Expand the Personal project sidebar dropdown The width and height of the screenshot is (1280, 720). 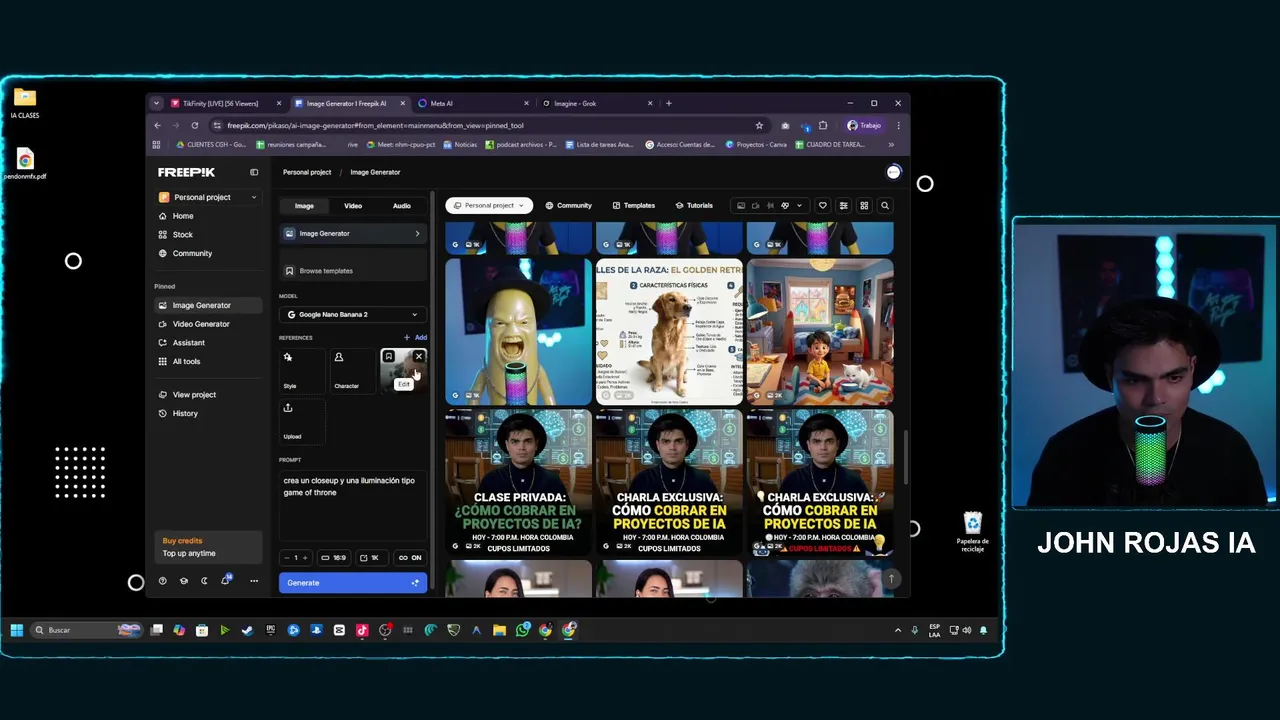click(x=208, y=197)
